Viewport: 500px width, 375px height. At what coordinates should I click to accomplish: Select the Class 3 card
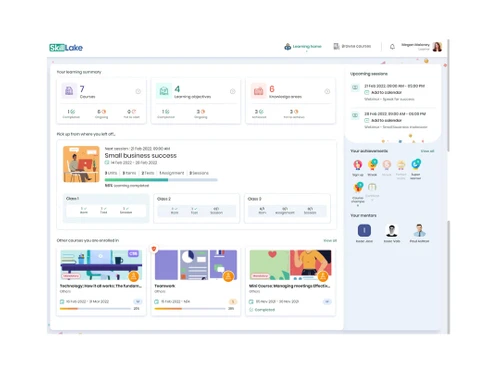pos(287,208)
